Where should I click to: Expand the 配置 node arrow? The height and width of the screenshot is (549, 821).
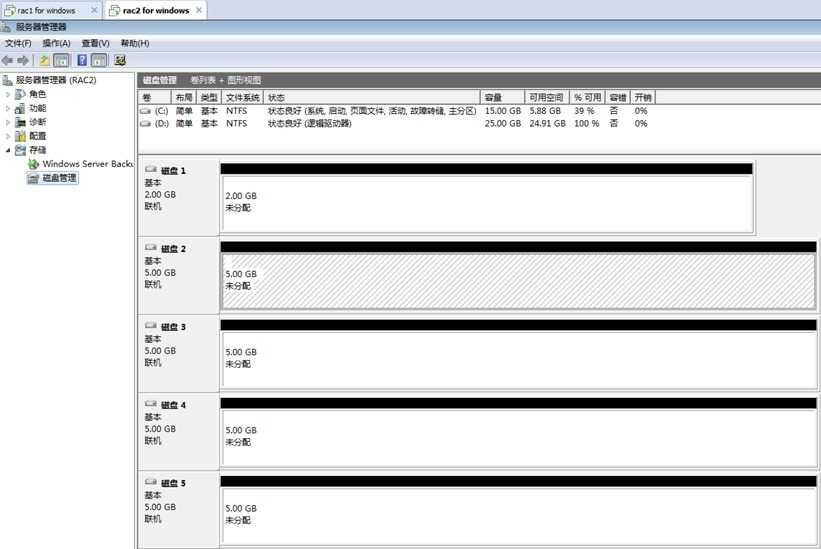pyautogui.click(x=8, y=136)
